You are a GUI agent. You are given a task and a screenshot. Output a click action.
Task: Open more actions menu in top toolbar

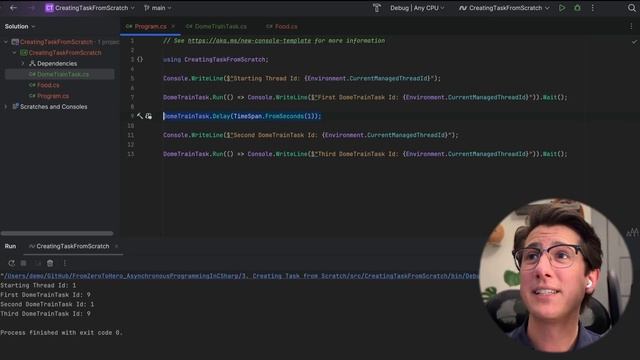[593, 8]
